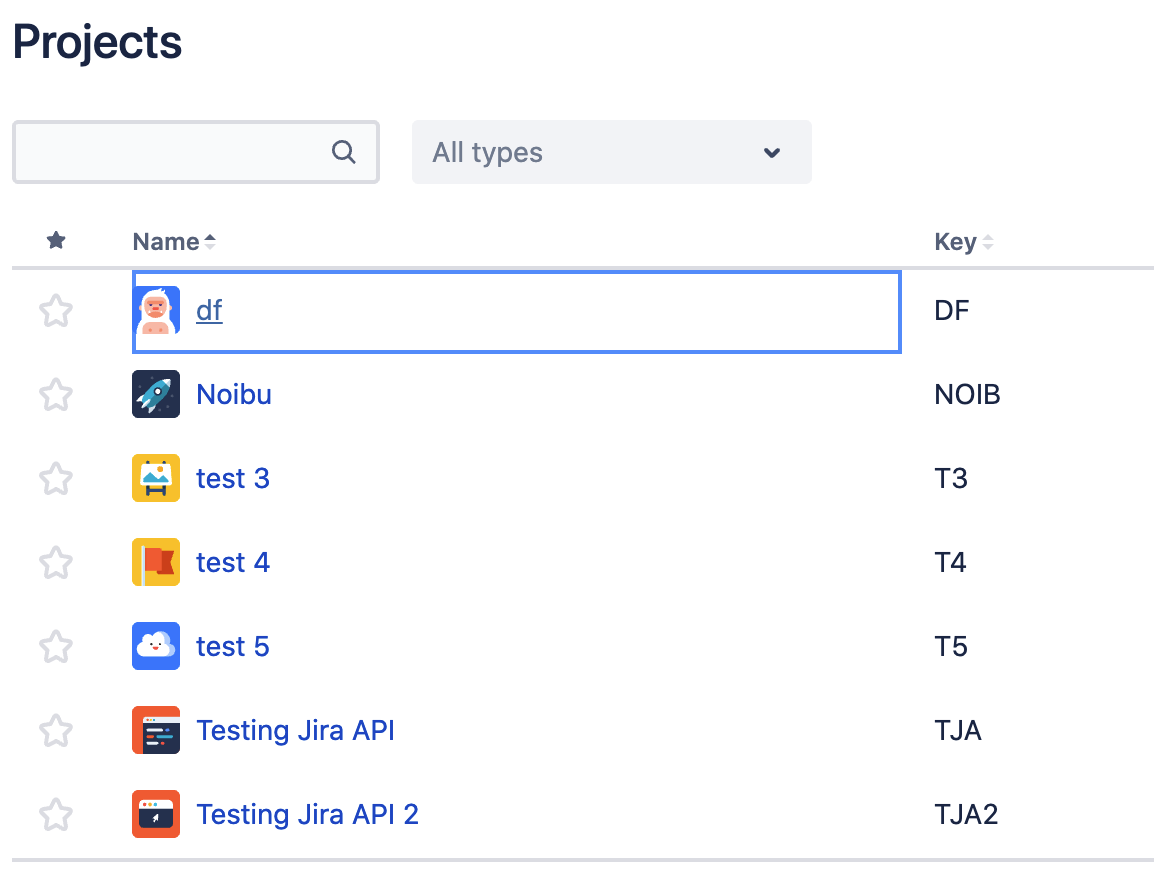Star the Testing Jira API project
This screenshot has height=894, width=1154.
(56, 732)
